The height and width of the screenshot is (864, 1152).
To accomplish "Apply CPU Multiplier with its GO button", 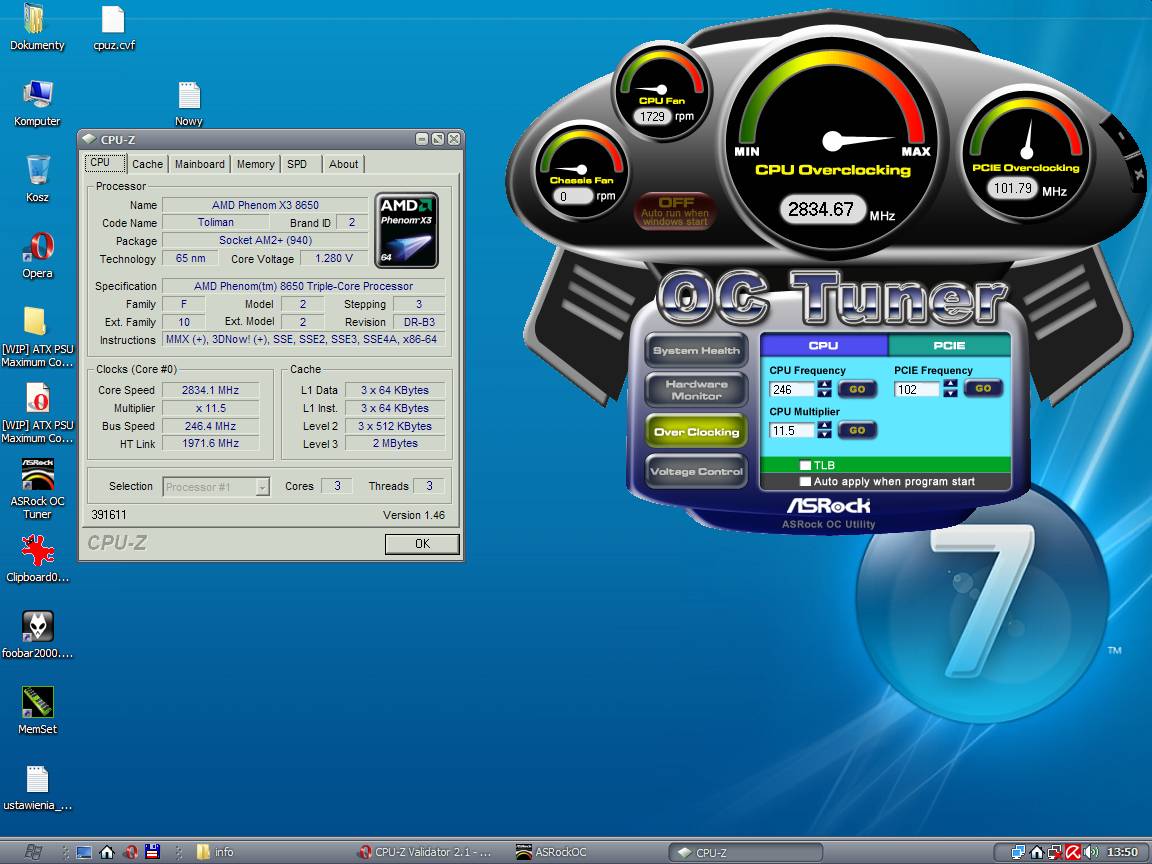I will tap(857, 431).
